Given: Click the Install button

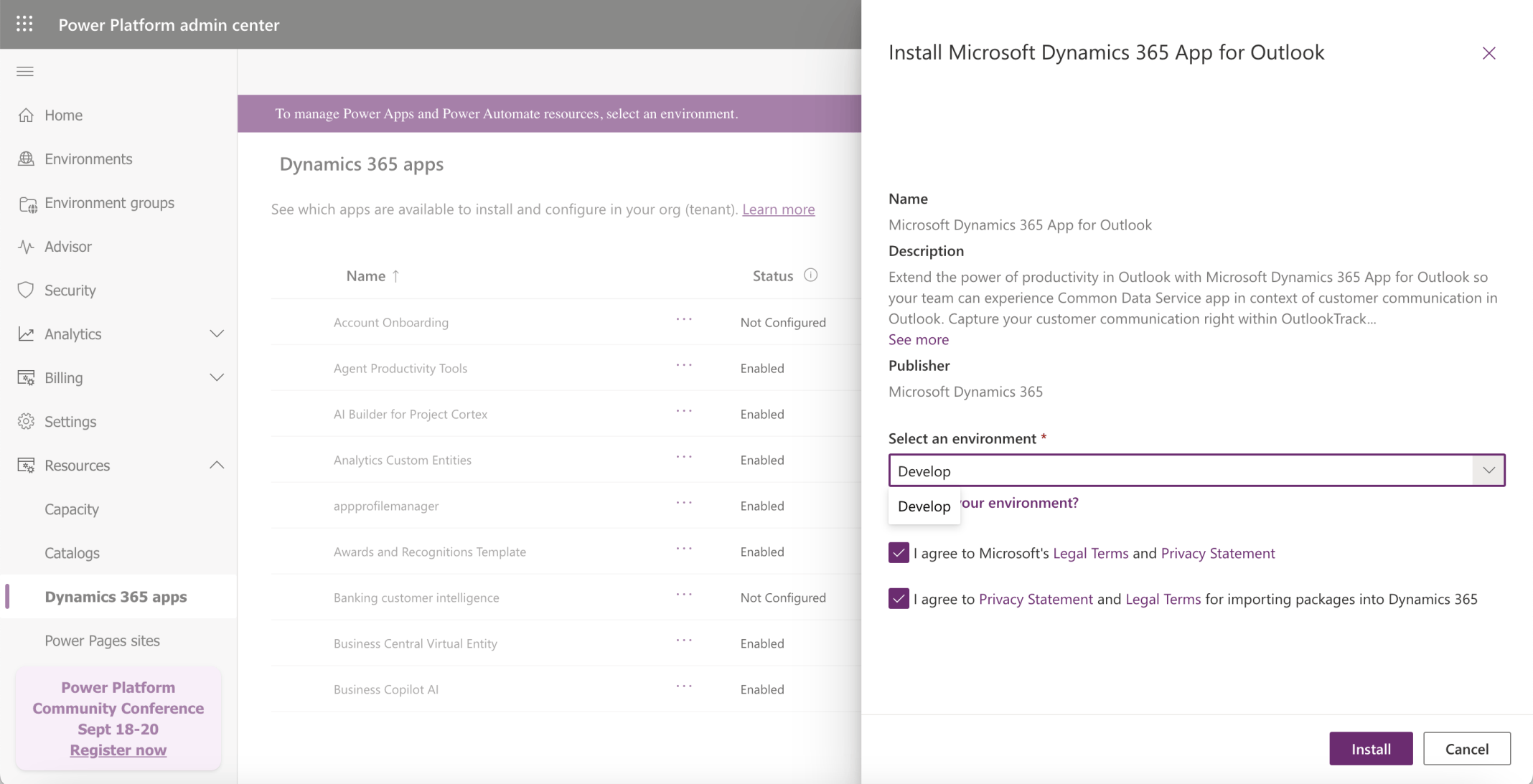Looking at the screenshot, I should tap(1370, 749).
